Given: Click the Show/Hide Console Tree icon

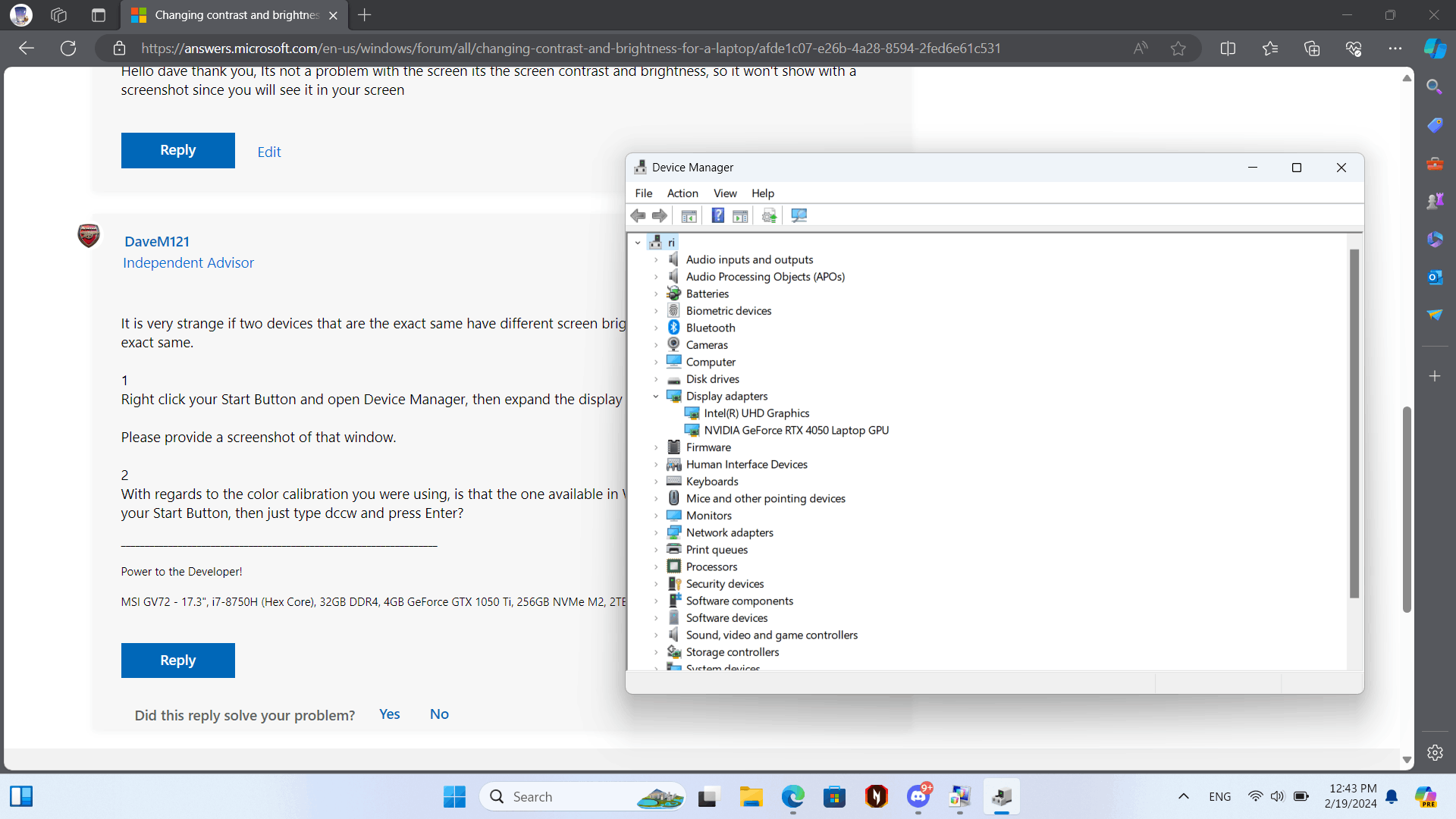Looking at the screenshot, I should [689, 216].
